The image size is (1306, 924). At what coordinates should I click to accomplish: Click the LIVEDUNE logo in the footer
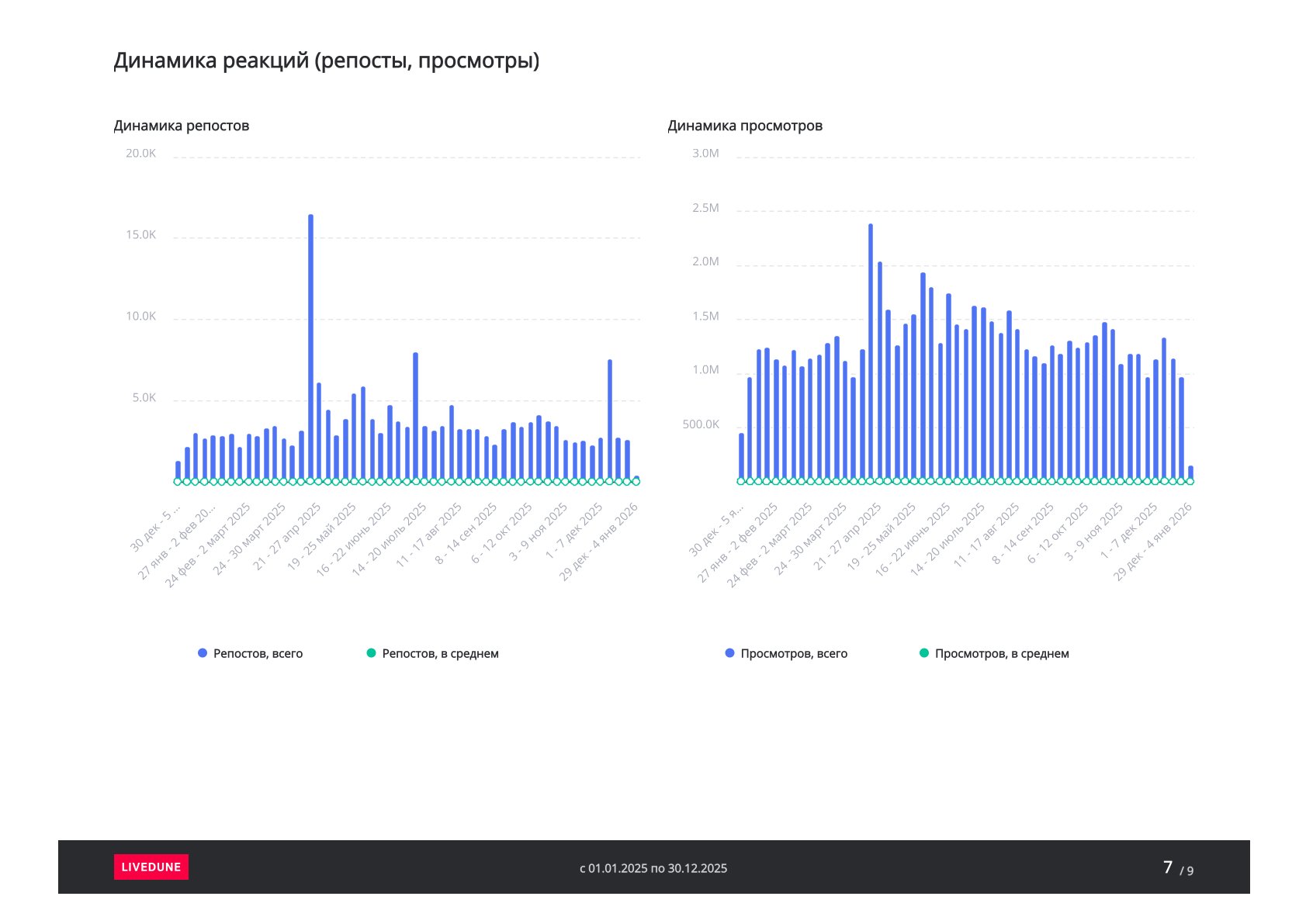(151, 867)
